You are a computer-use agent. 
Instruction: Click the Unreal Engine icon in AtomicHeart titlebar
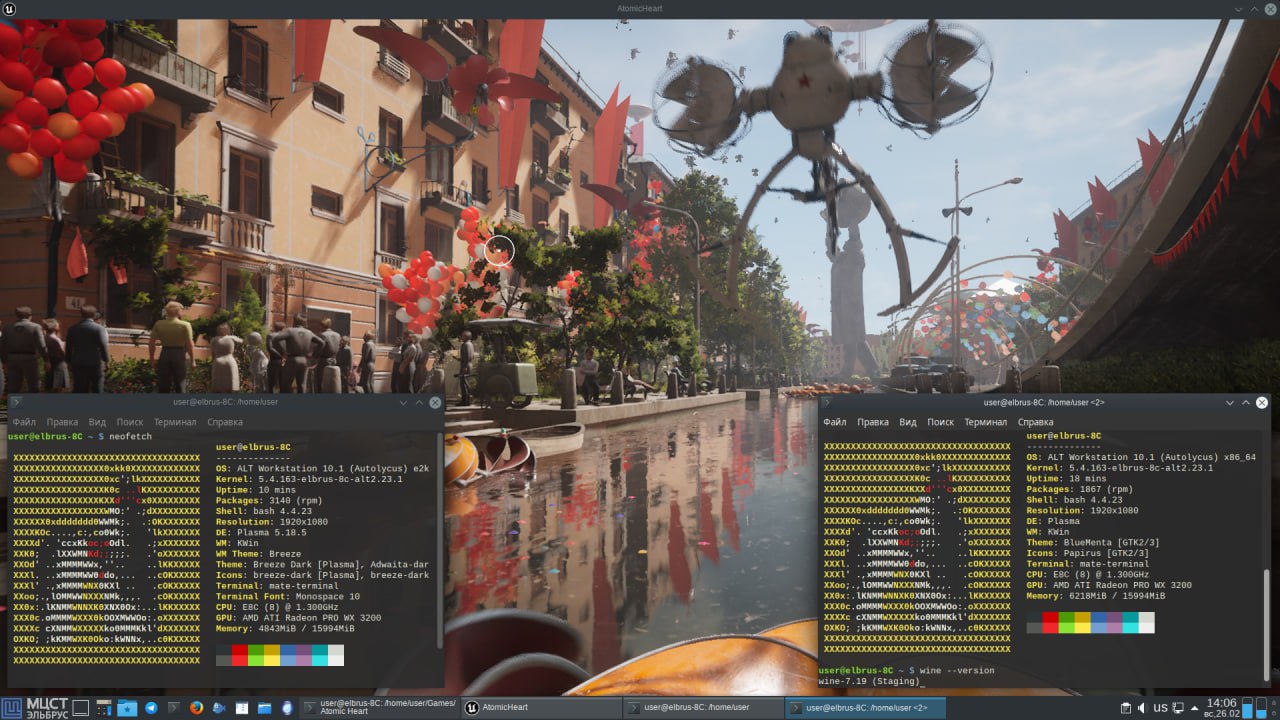pos(8,8)
